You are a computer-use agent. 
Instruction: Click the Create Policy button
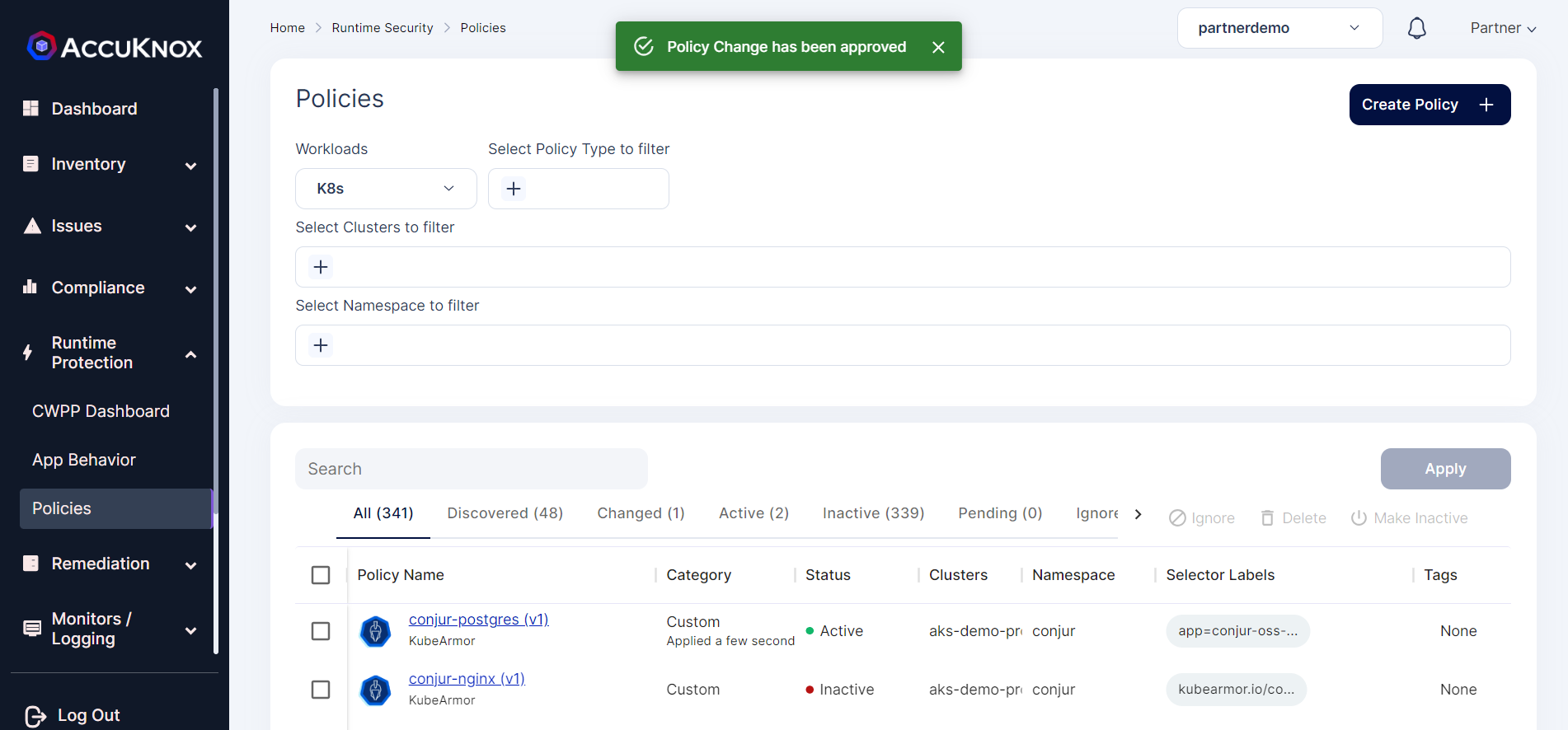pos(1430,105)
